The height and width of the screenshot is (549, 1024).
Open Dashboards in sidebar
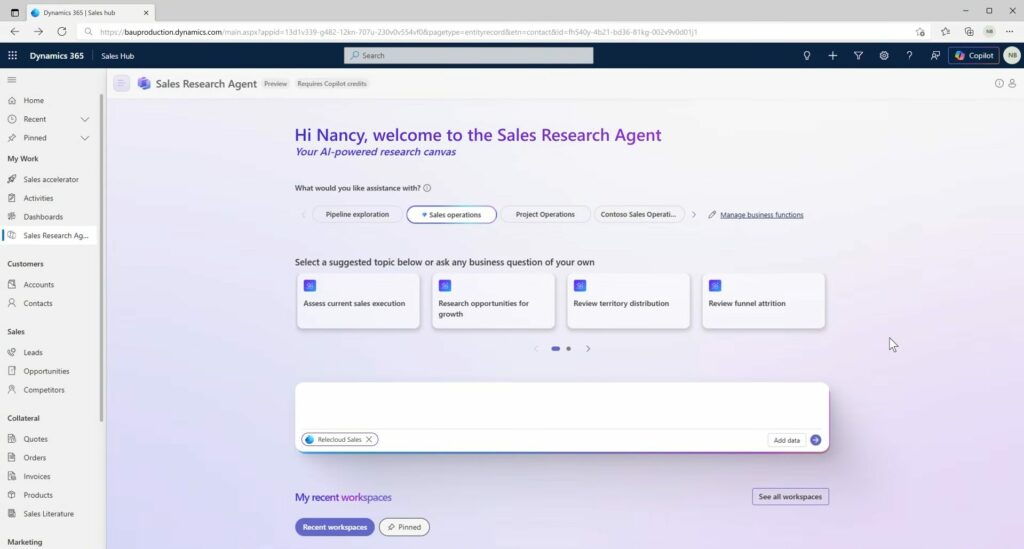point(42,217)
